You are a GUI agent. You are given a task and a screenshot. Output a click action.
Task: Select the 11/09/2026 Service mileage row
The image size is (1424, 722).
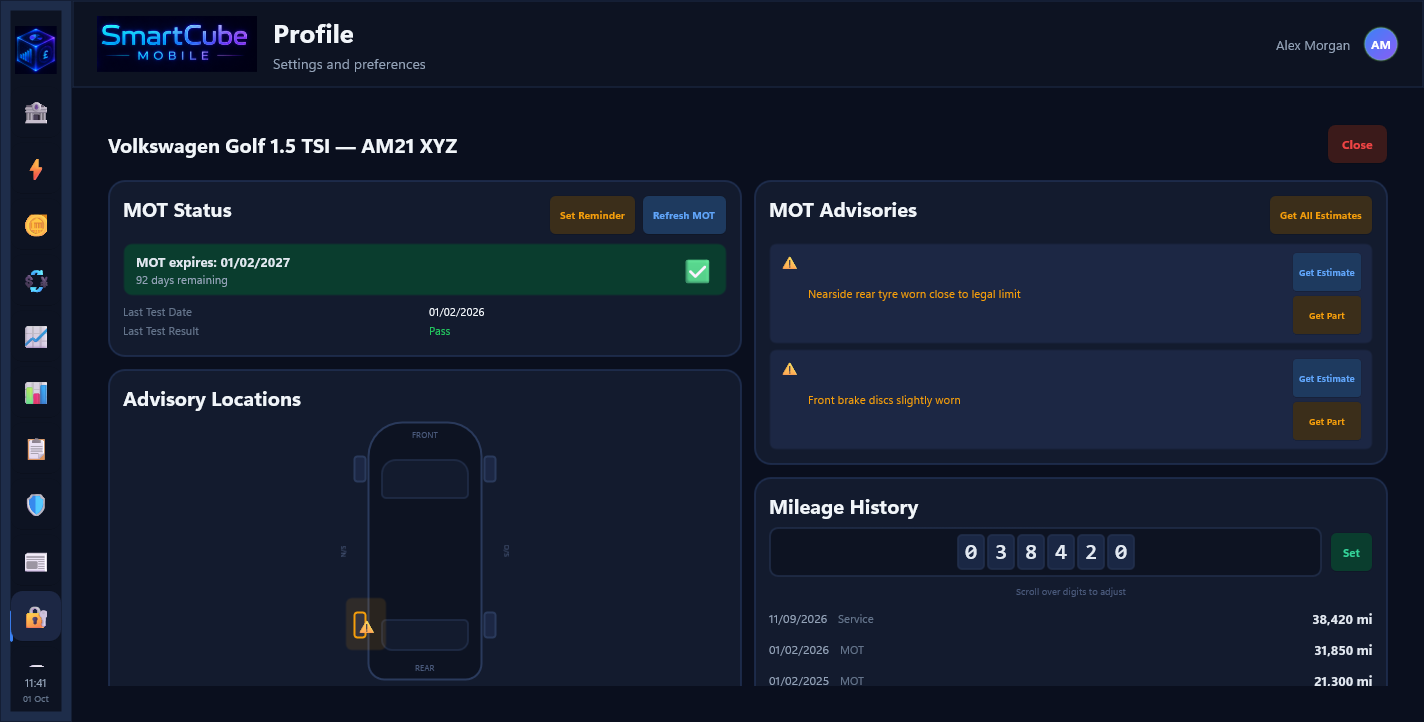[x=1070, y=619]
